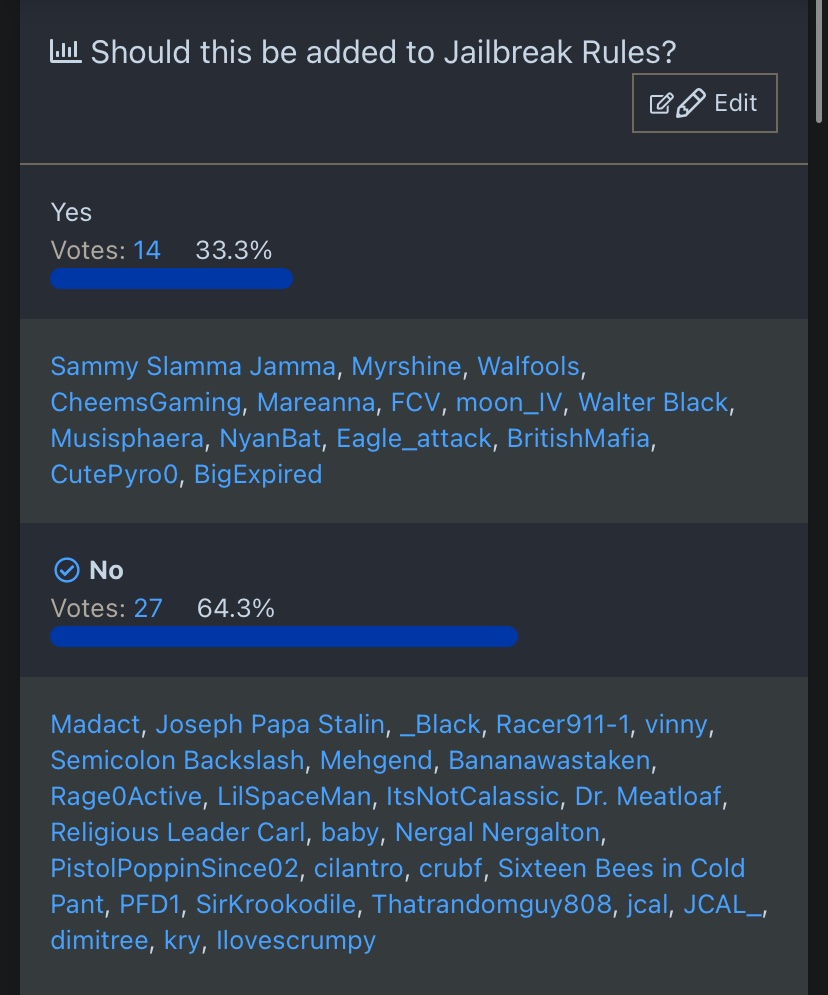Select the No poll option

106,570
